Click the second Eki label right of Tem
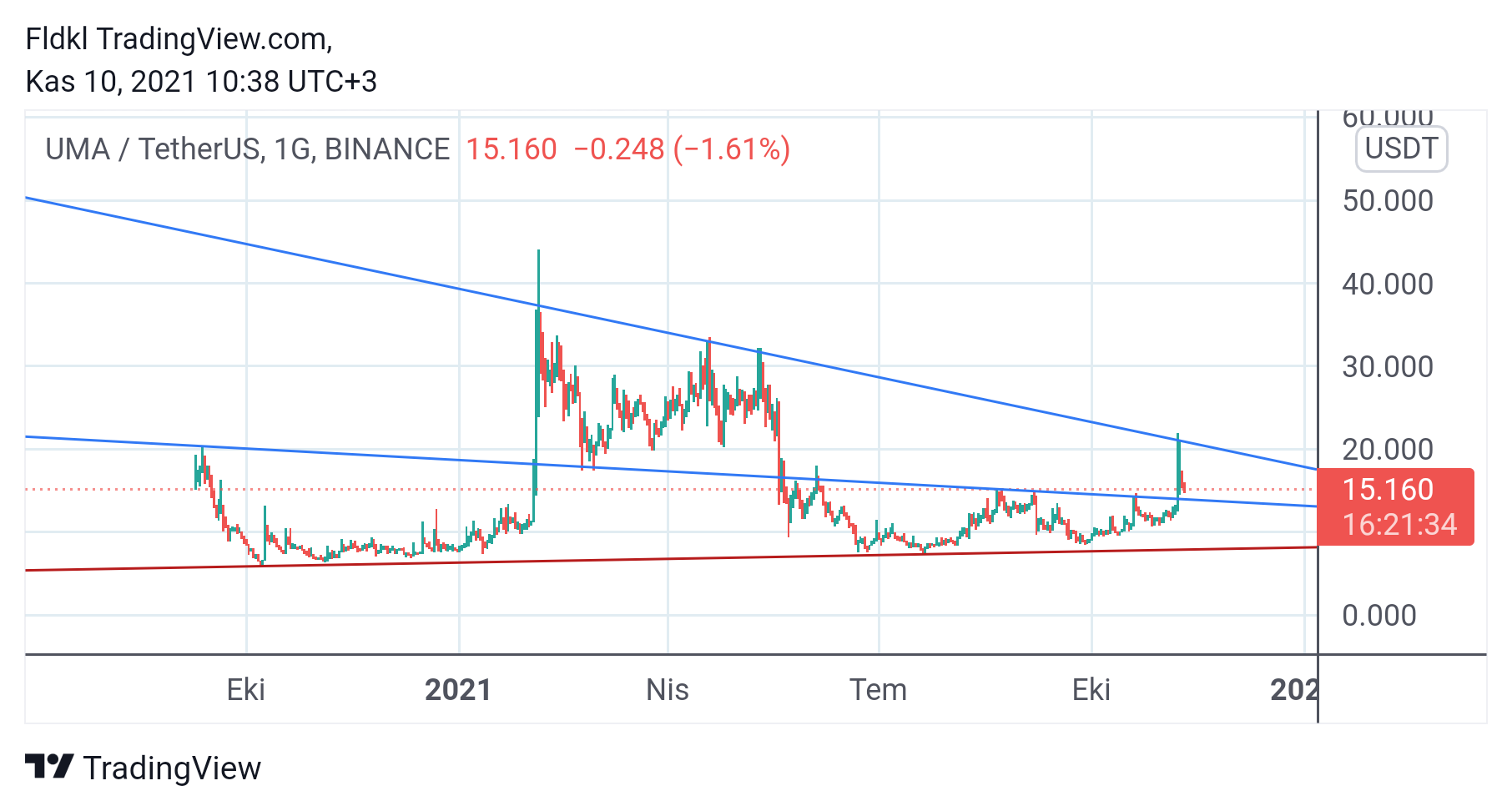The height and width of the screenshot is (811, 1512). (x=1091, y=690)
